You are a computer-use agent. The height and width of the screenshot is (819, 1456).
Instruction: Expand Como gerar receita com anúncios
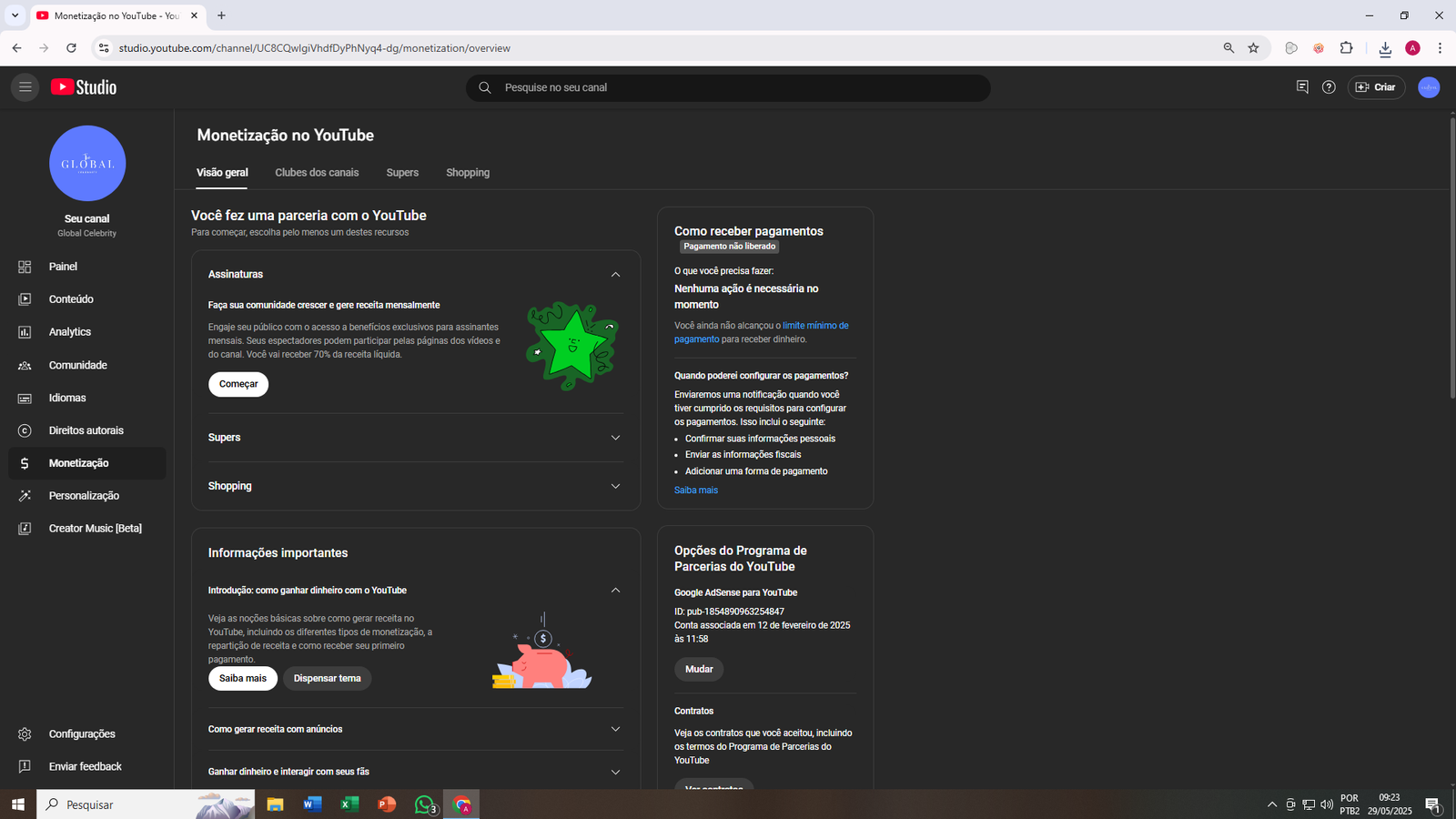pos(615,729)
